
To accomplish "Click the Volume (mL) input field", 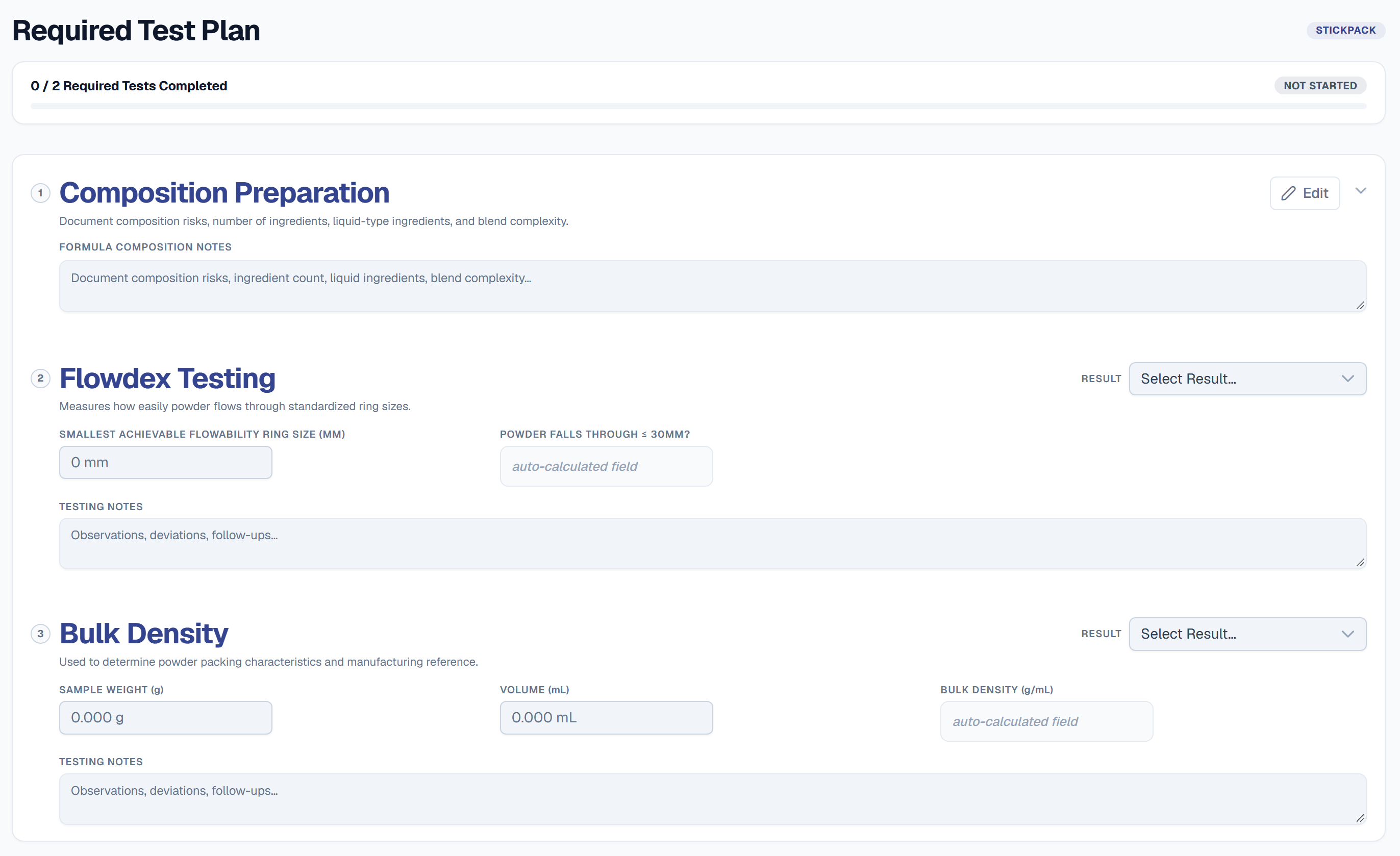I will (x=606, y=717).
